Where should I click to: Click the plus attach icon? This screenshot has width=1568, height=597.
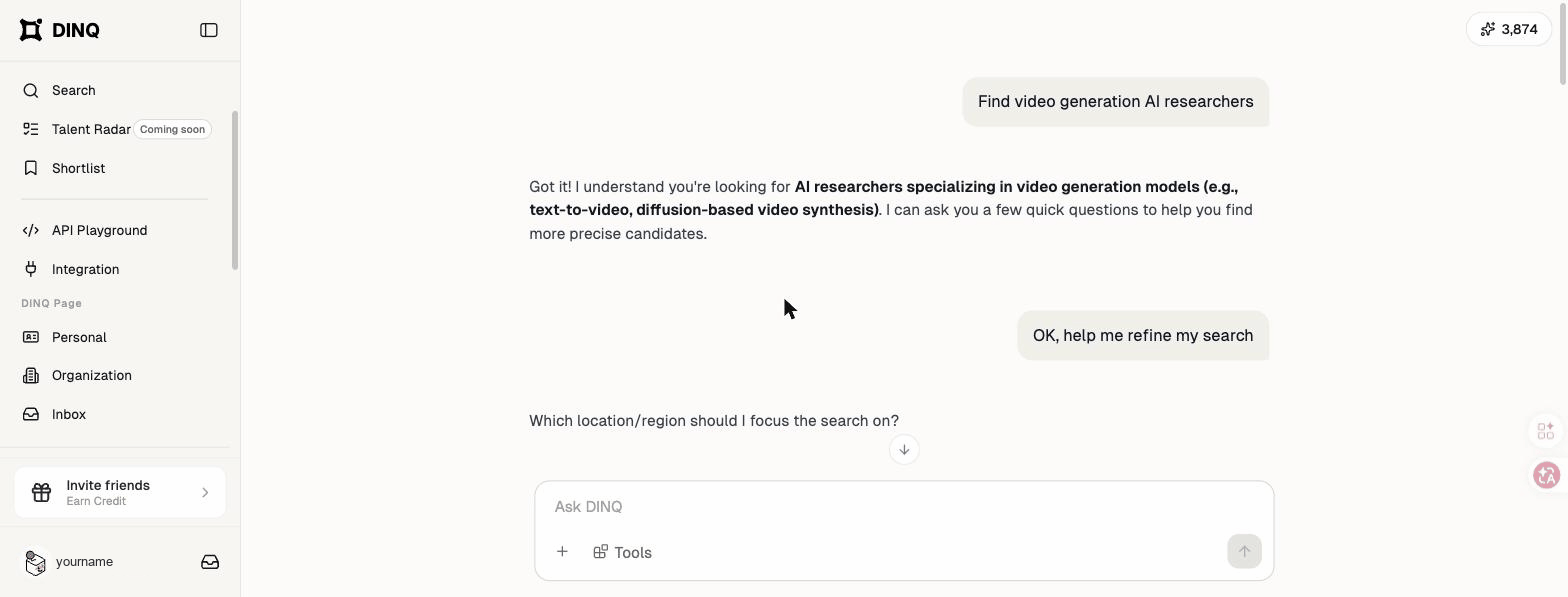point(562,552)
